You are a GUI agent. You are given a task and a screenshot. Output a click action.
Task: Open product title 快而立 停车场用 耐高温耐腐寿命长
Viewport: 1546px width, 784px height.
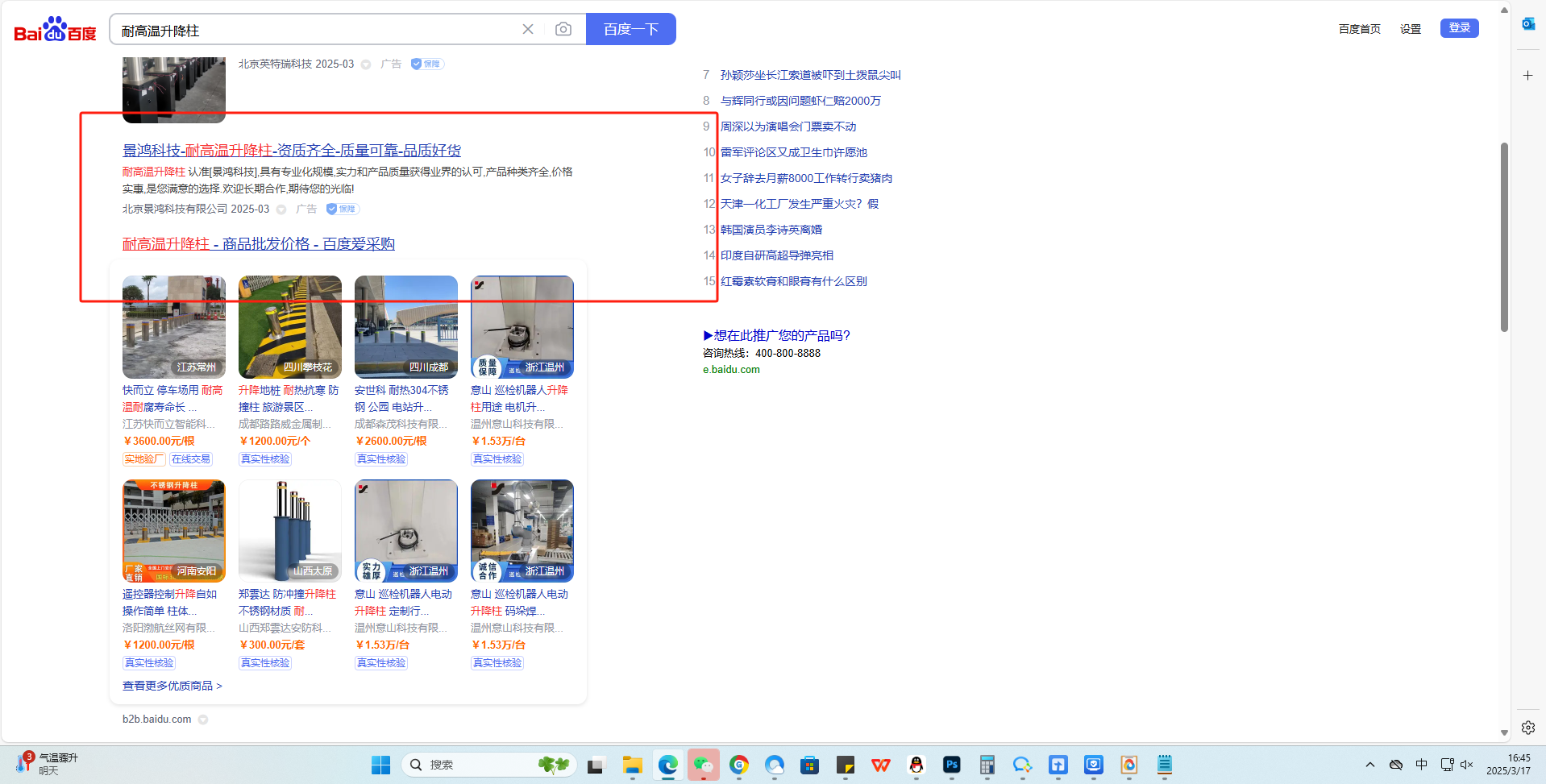172,399
